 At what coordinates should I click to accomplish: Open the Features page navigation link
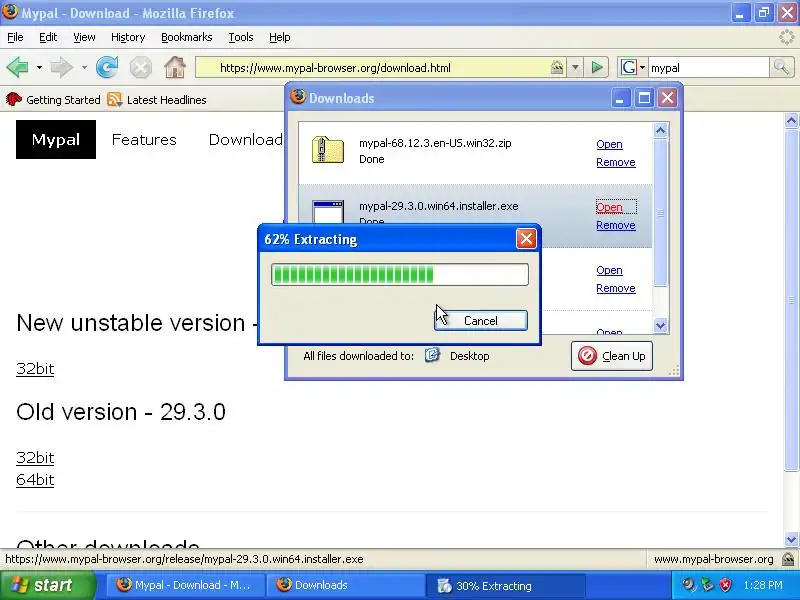coord(144,139)
